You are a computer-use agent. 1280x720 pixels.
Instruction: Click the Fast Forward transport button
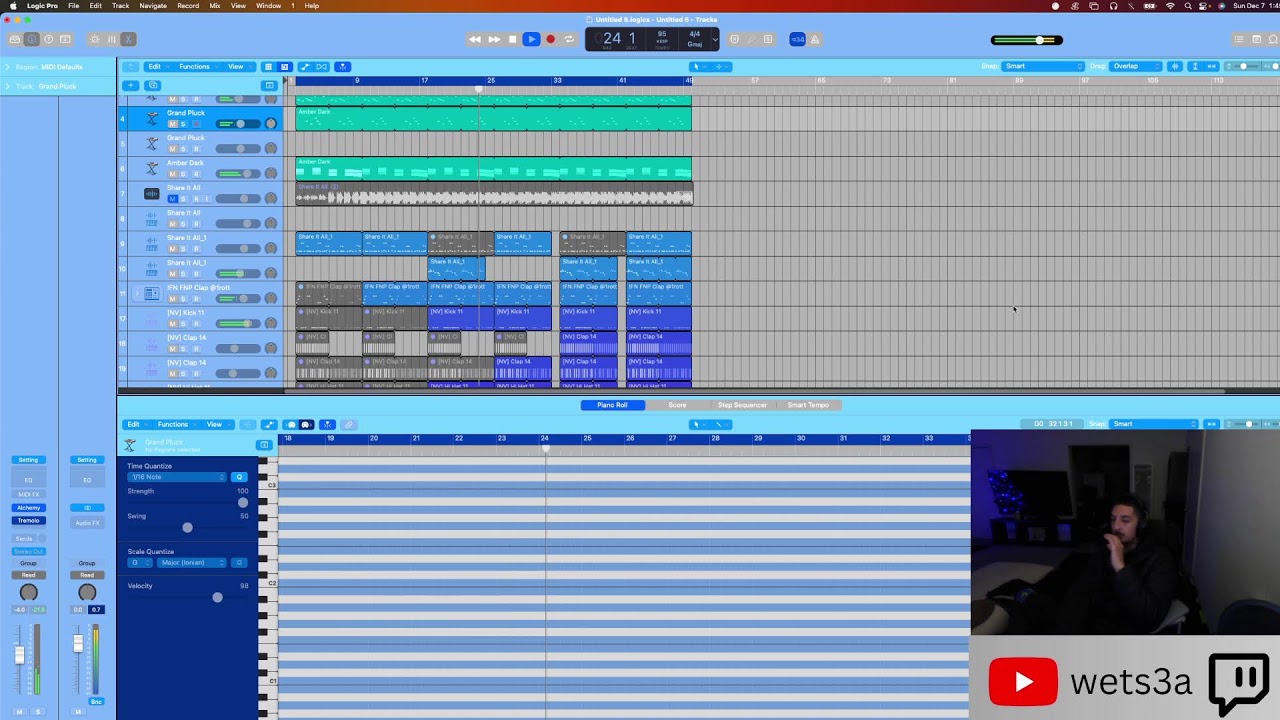click(494, 40)
